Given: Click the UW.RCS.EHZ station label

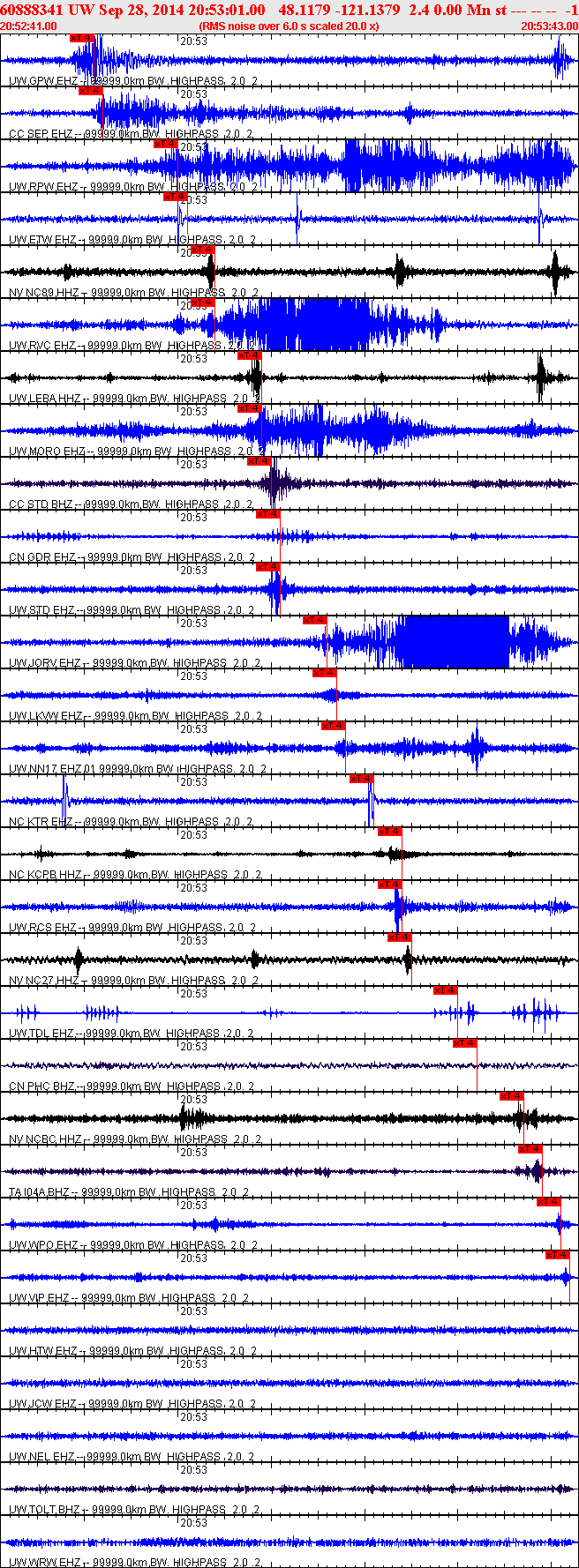Looking at the screenshot, I should coord(42,927).
